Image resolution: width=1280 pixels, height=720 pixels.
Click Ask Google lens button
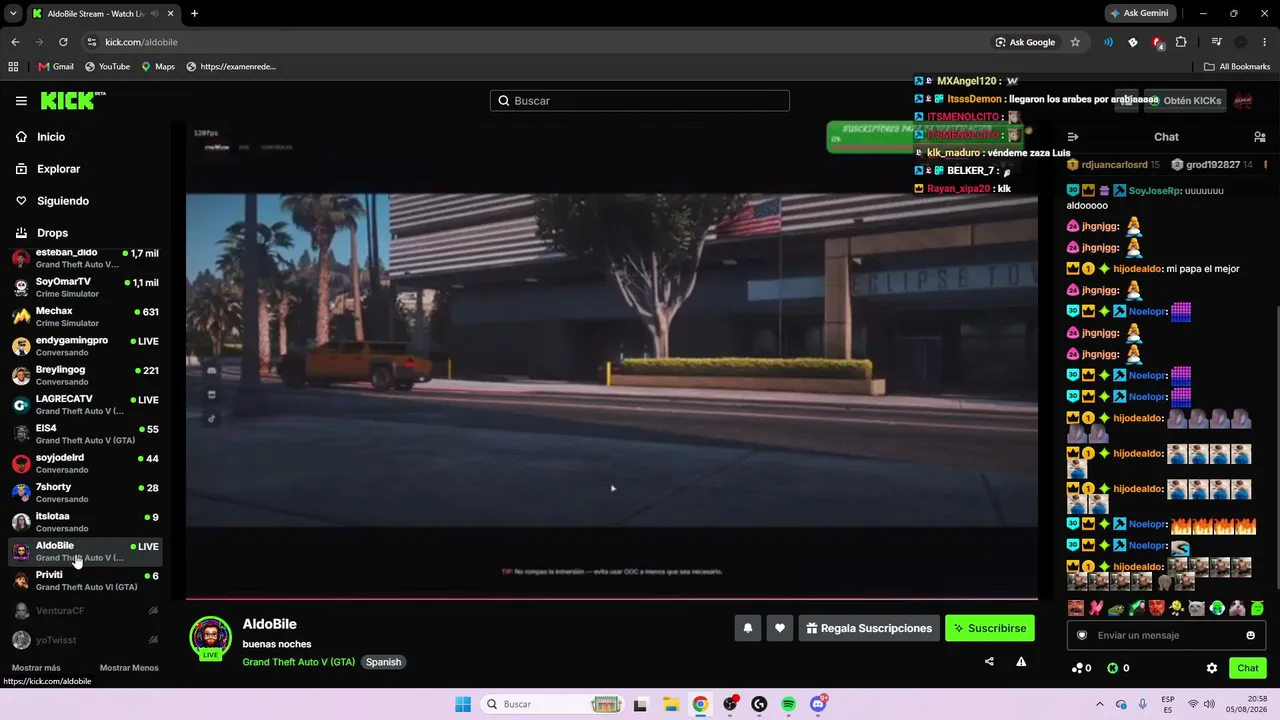coord(1026,42)
